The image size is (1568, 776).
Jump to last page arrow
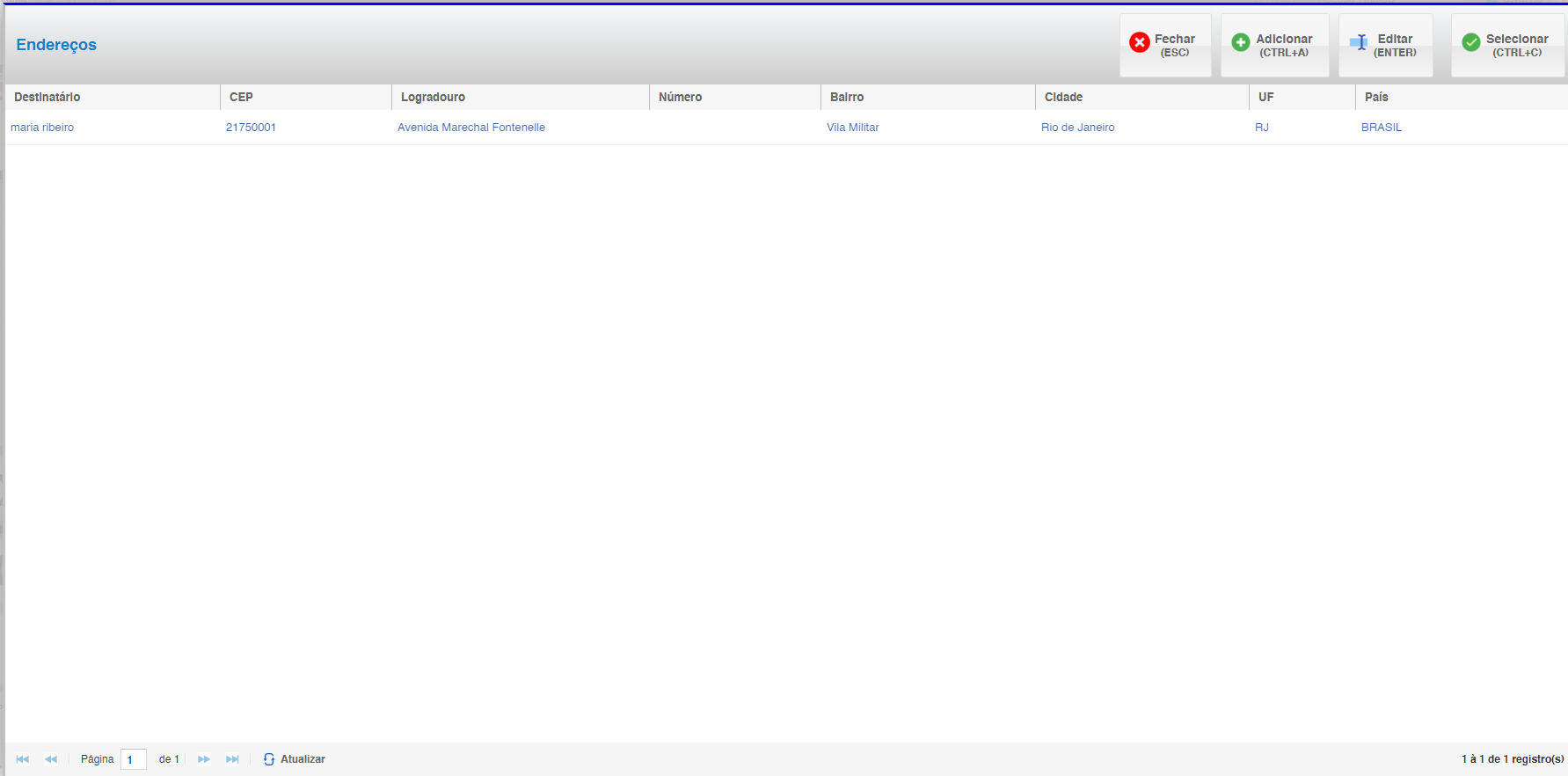[232, 759]
